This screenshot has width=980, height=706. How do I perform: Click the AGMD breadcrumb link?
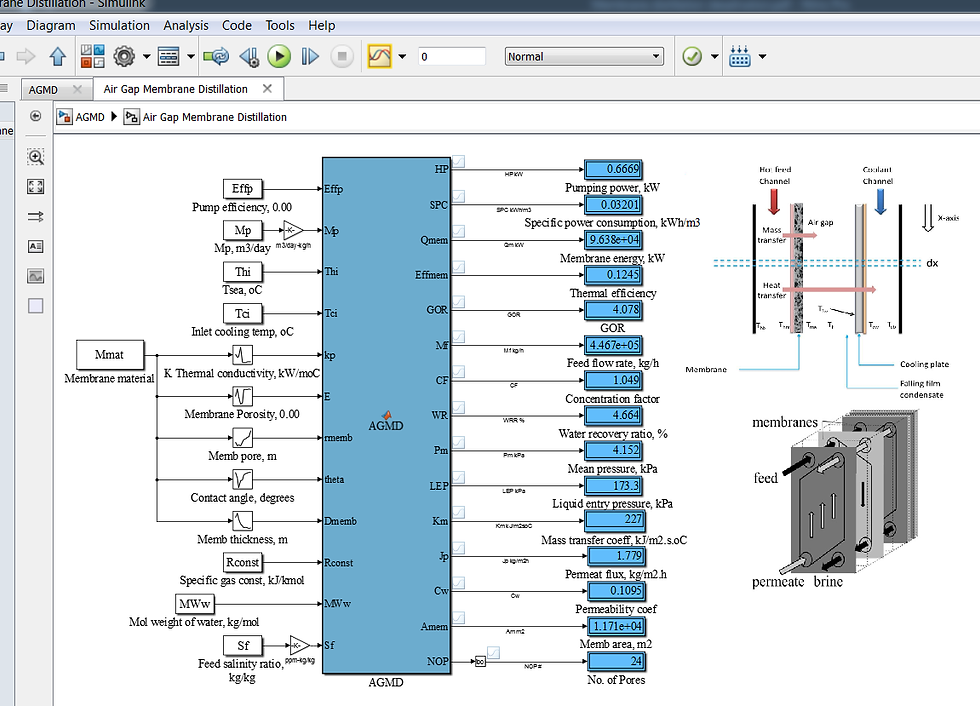(x=90, y=117)
